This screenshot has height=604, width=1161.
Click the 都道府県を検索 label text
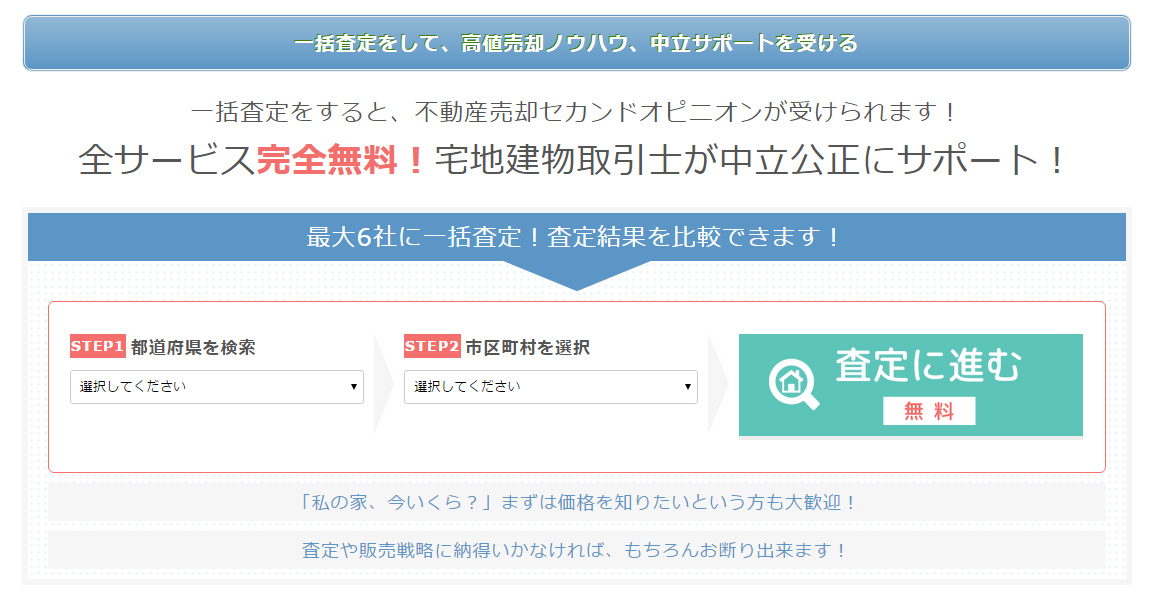193,347
